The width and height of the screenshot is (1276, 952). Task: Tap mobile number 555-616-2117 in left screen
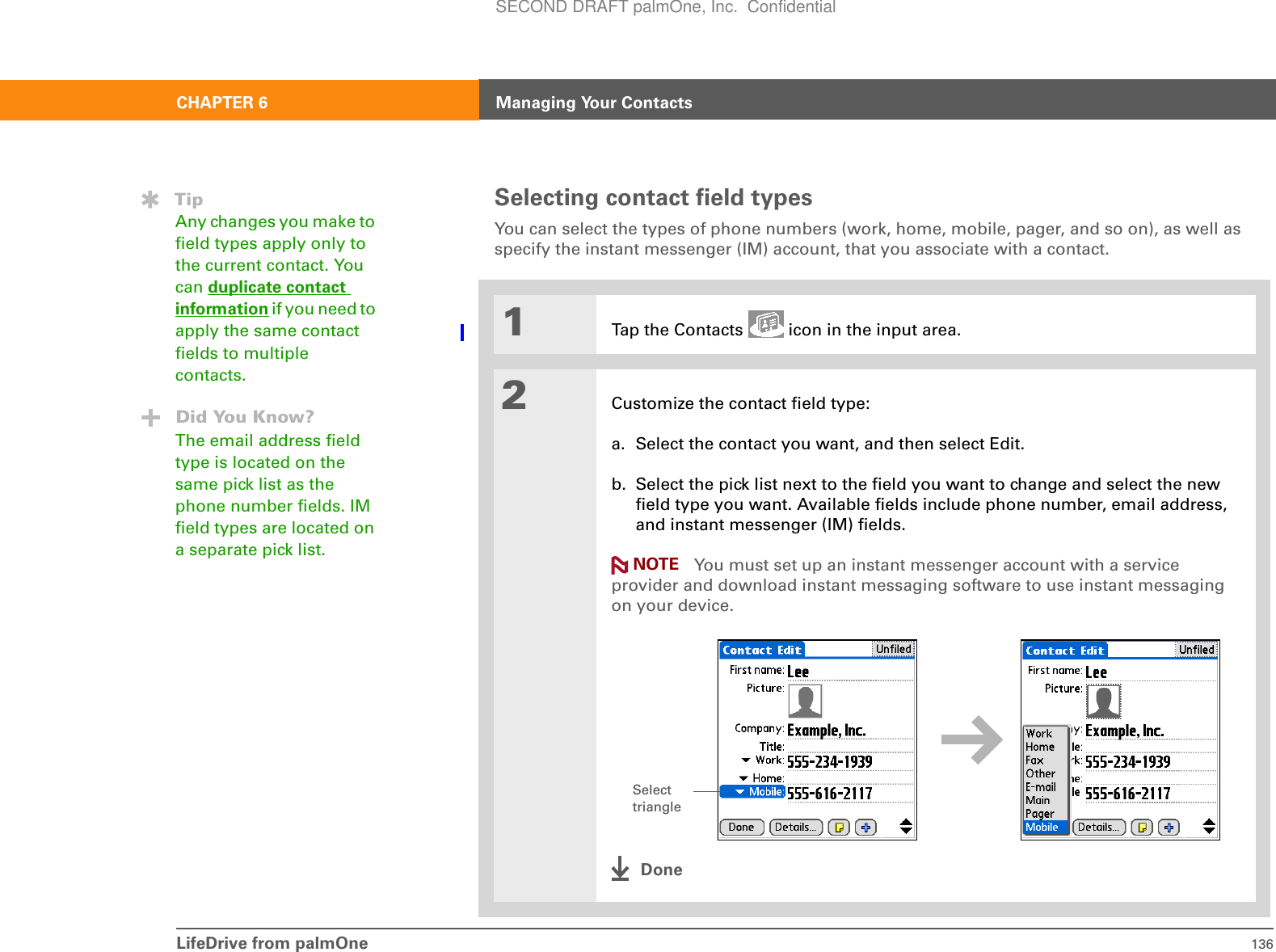pos(849,794)
